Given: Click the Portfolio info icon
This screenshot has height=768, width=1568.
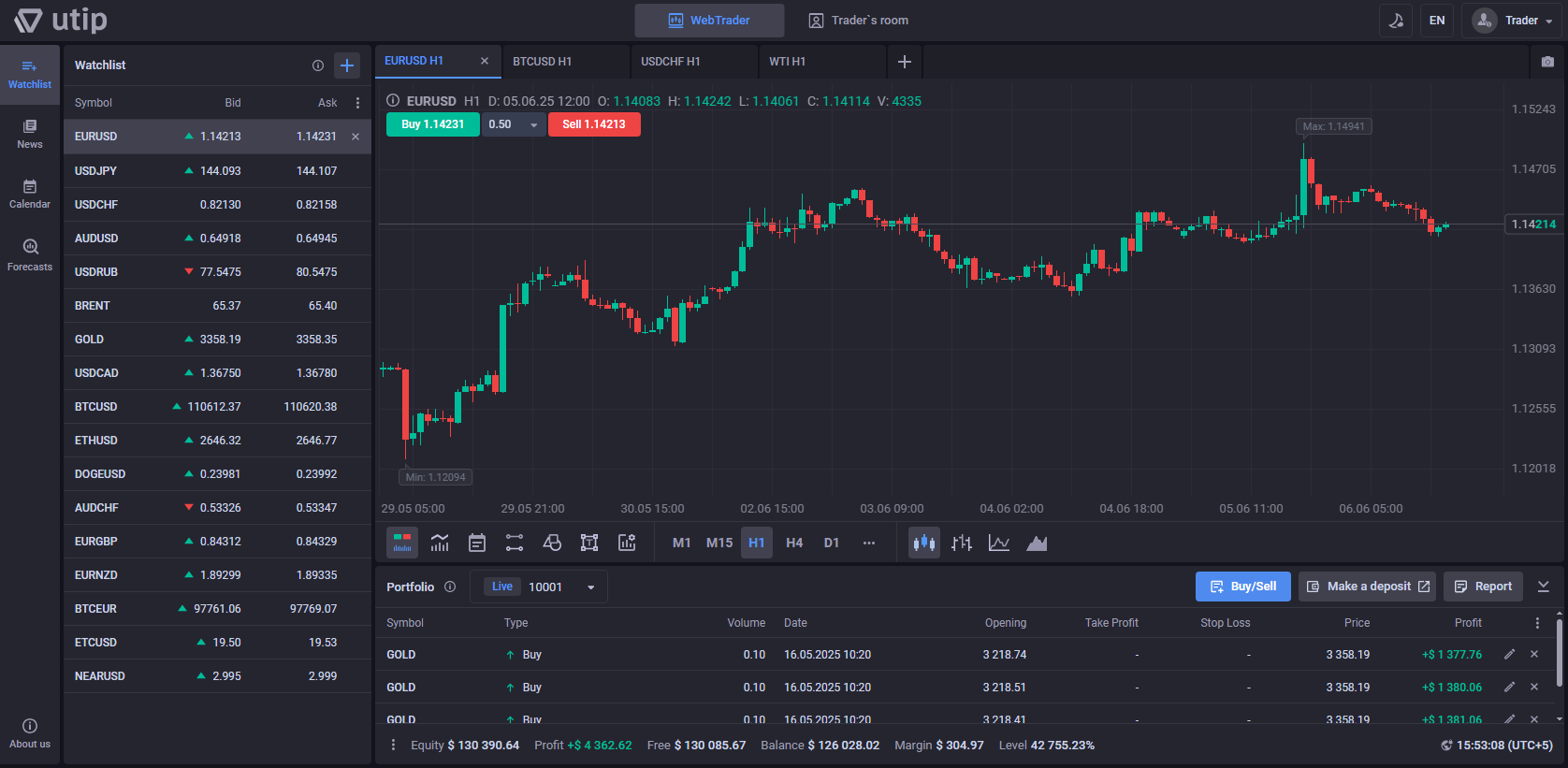Looking at the screenshot, I should tap(450, 587).
